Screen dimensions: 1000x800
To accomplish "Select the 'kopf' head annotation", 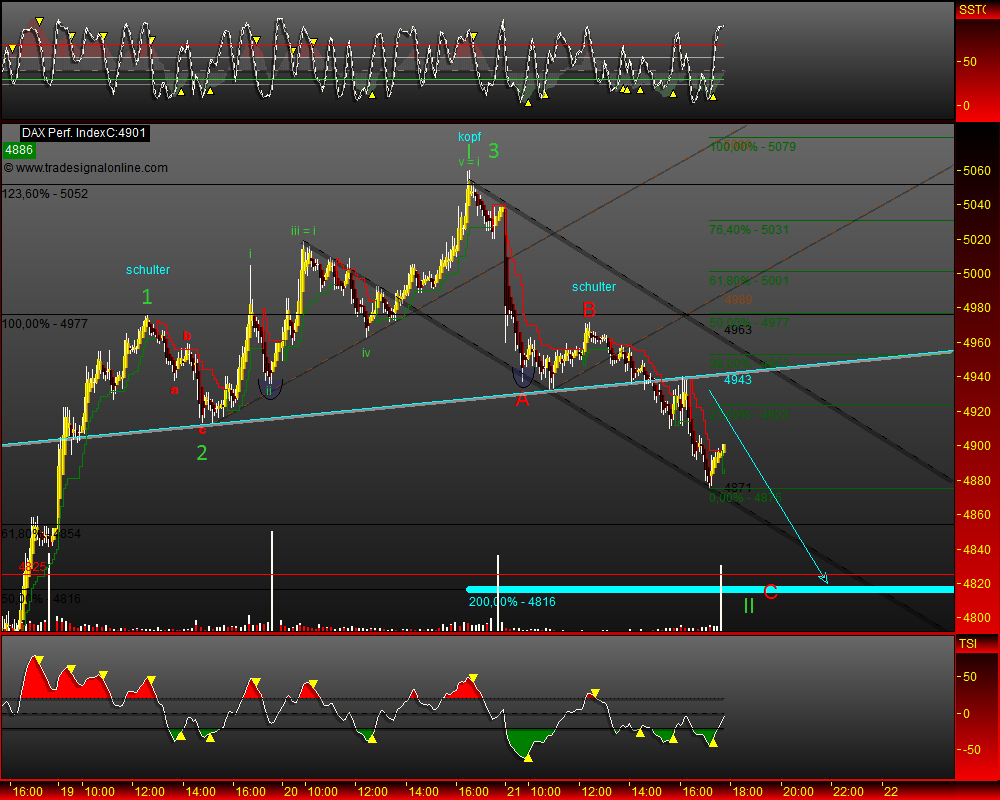I will click(x=469, y=134).
